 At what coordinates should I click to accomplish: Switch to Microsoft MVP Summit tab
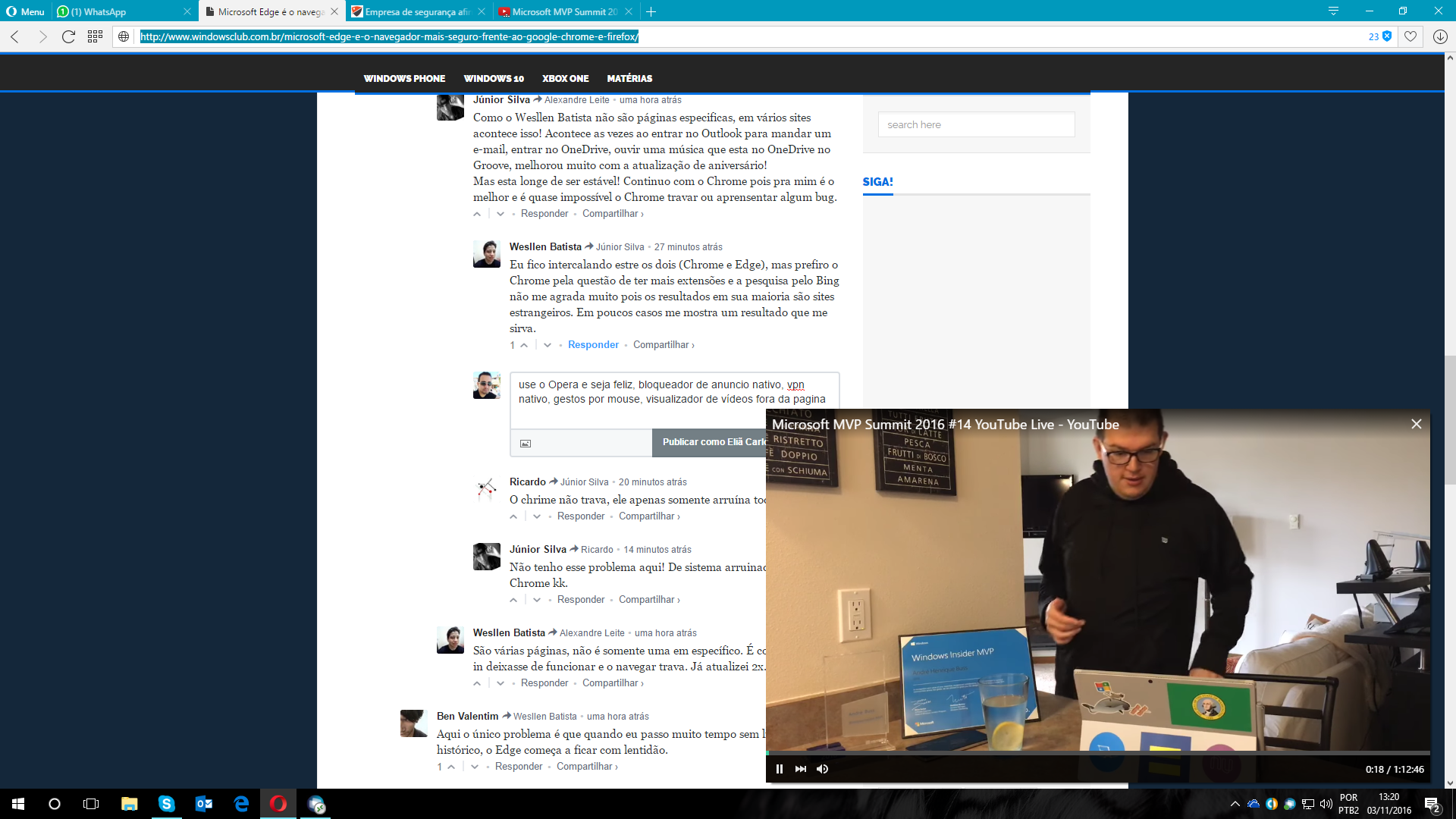click(x=565, y=11)
